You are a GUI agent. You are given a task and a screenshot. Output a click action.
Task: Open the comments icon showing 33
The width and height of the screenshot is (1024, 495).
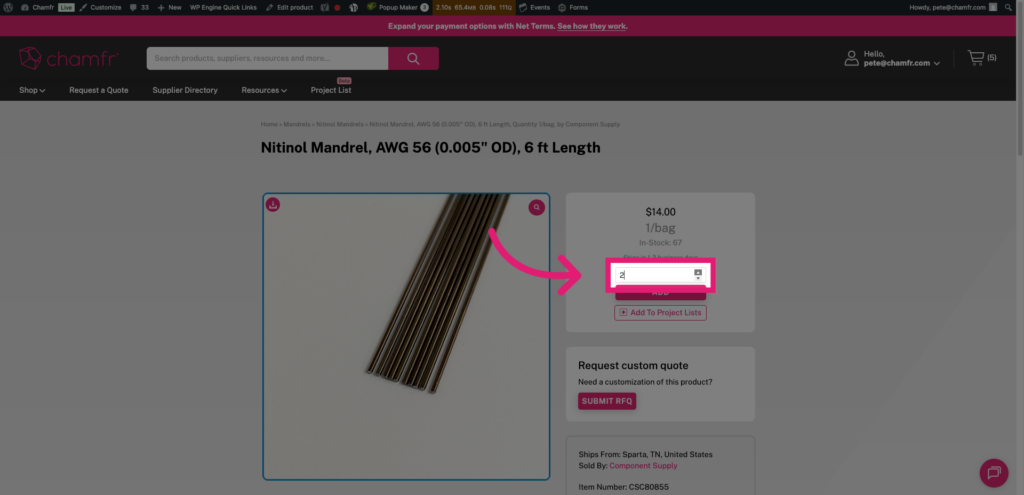click(x=139, y=7)
